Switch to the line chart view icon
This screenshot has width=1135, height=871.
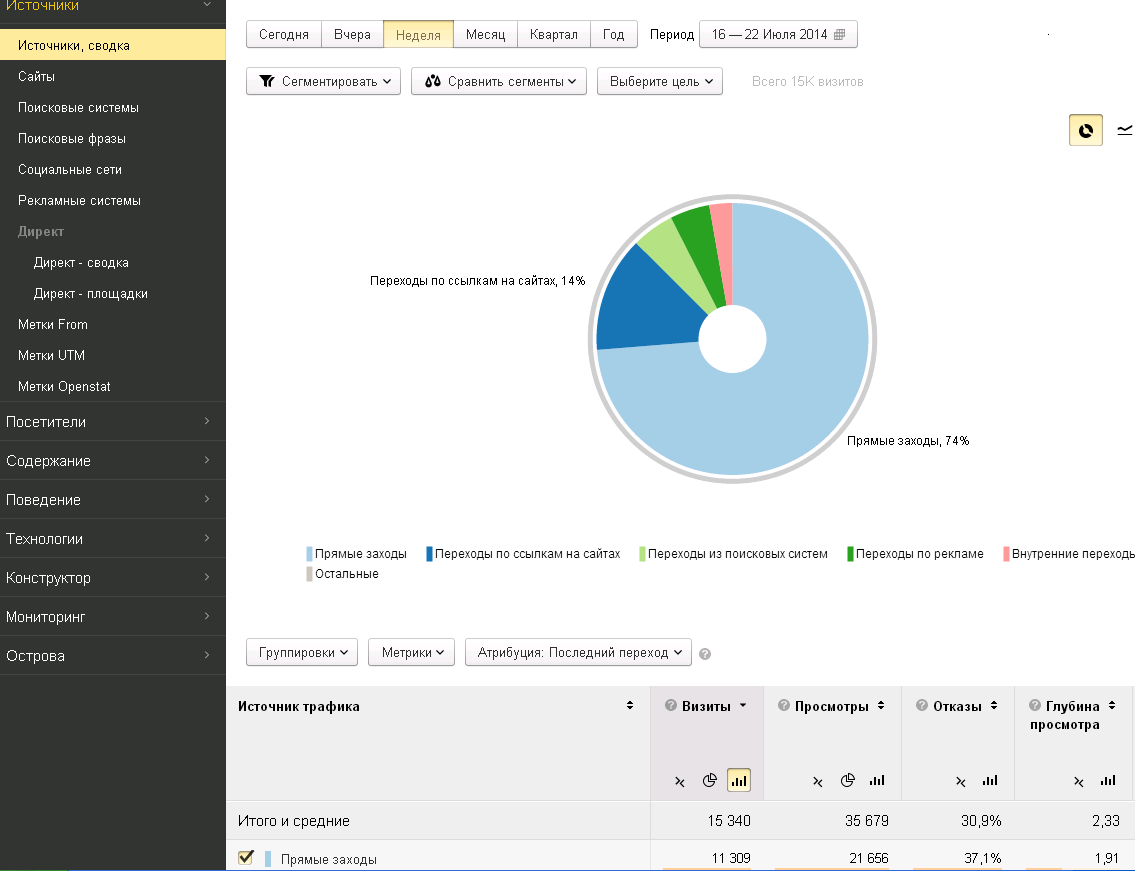pyautogui.click(x=1125, y=130)
